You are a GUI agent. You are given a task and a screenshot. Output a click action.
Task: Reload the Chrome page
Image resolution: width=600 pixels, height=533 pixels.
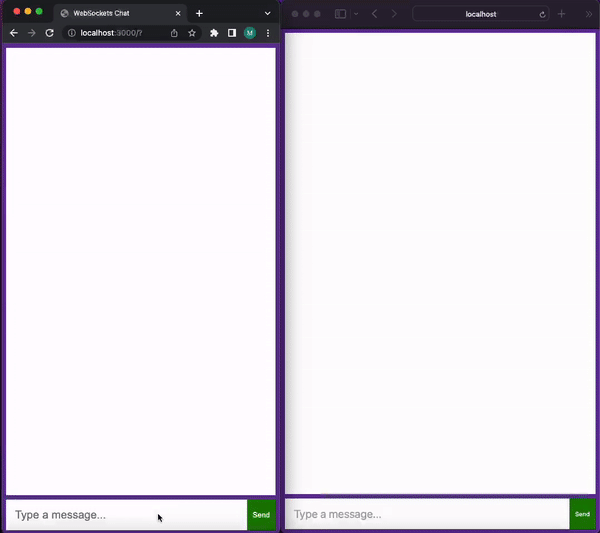tap(49, 33)
